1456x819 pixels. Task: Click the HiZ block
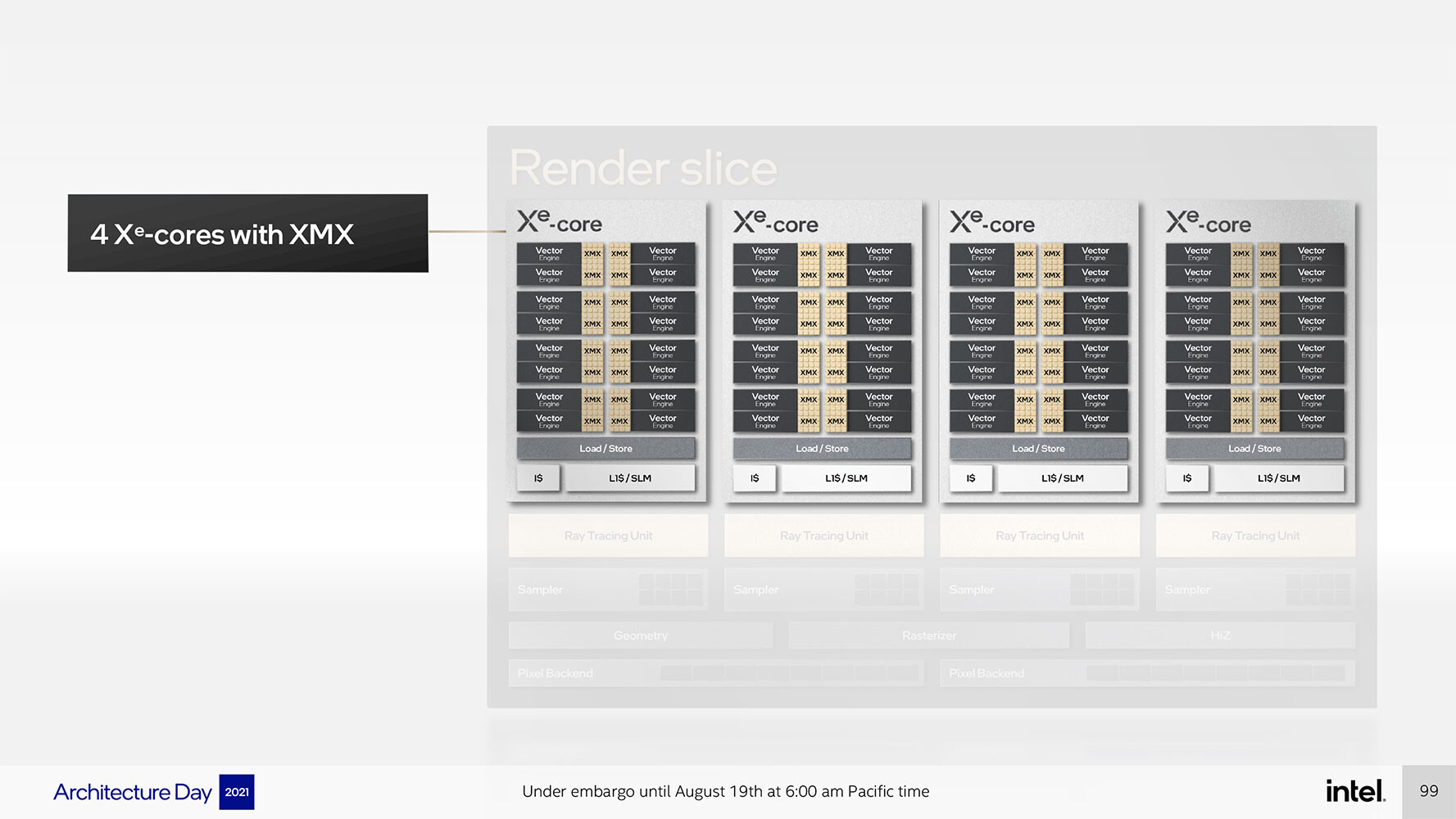[x=1220, y=636]
